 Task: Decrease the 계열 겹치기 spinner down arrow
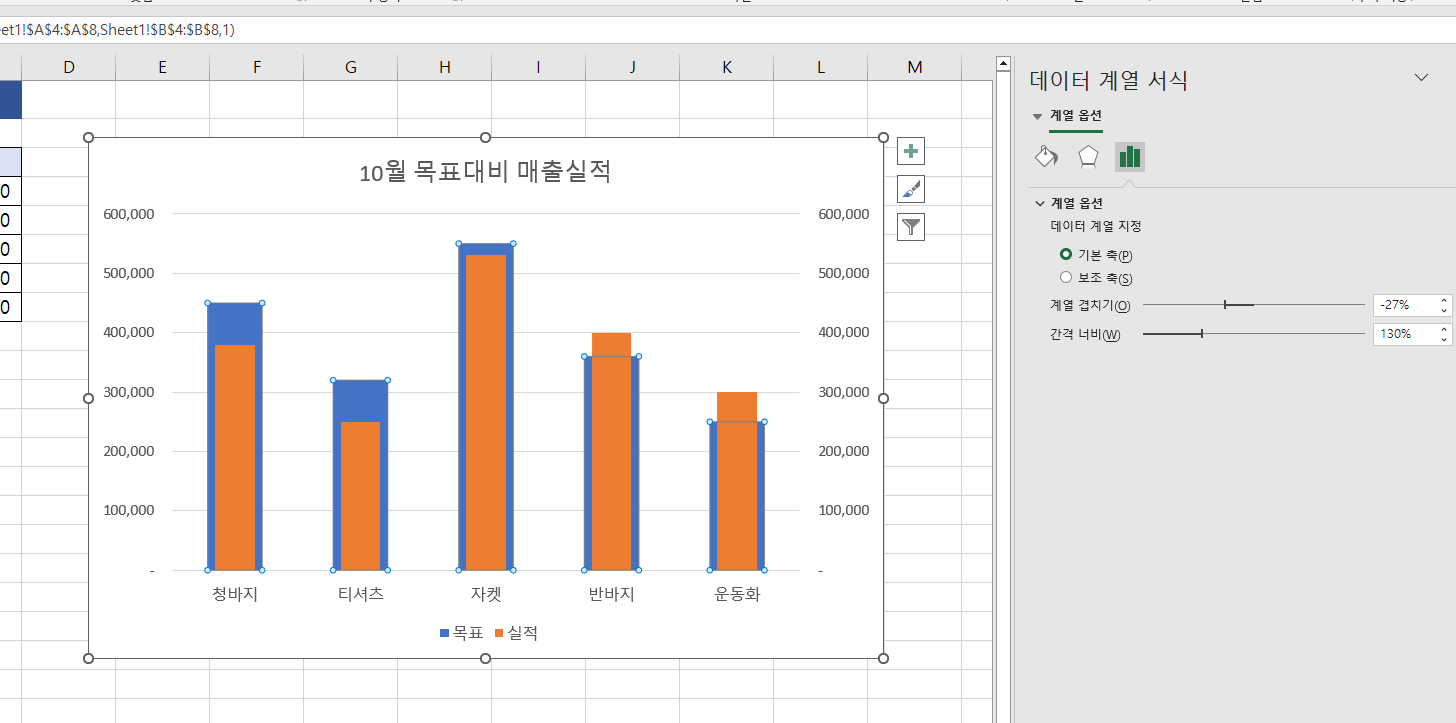pyautogui.click(x=1443, y=311)
